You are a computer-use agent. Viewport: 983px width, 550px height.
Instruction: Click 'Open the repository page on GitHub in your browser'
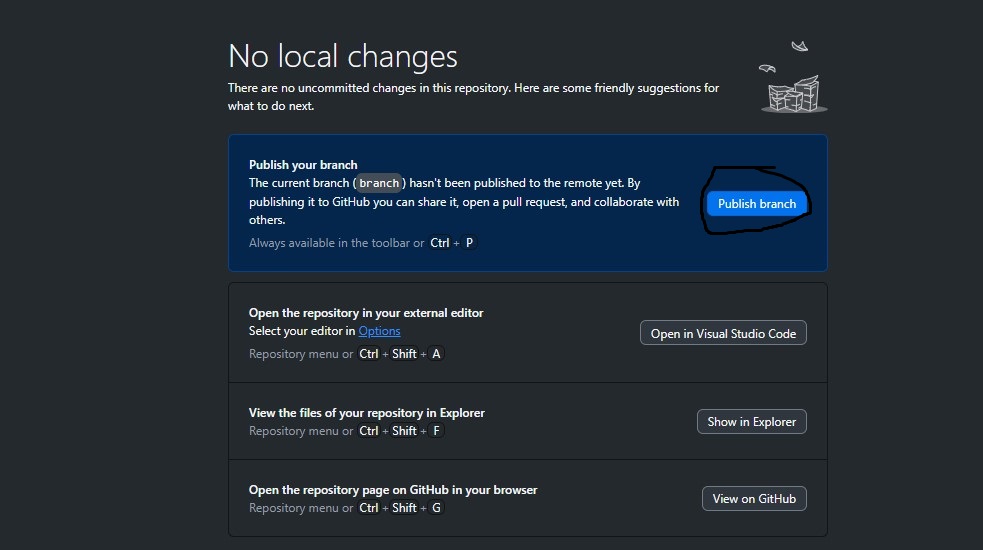(393, 490)
